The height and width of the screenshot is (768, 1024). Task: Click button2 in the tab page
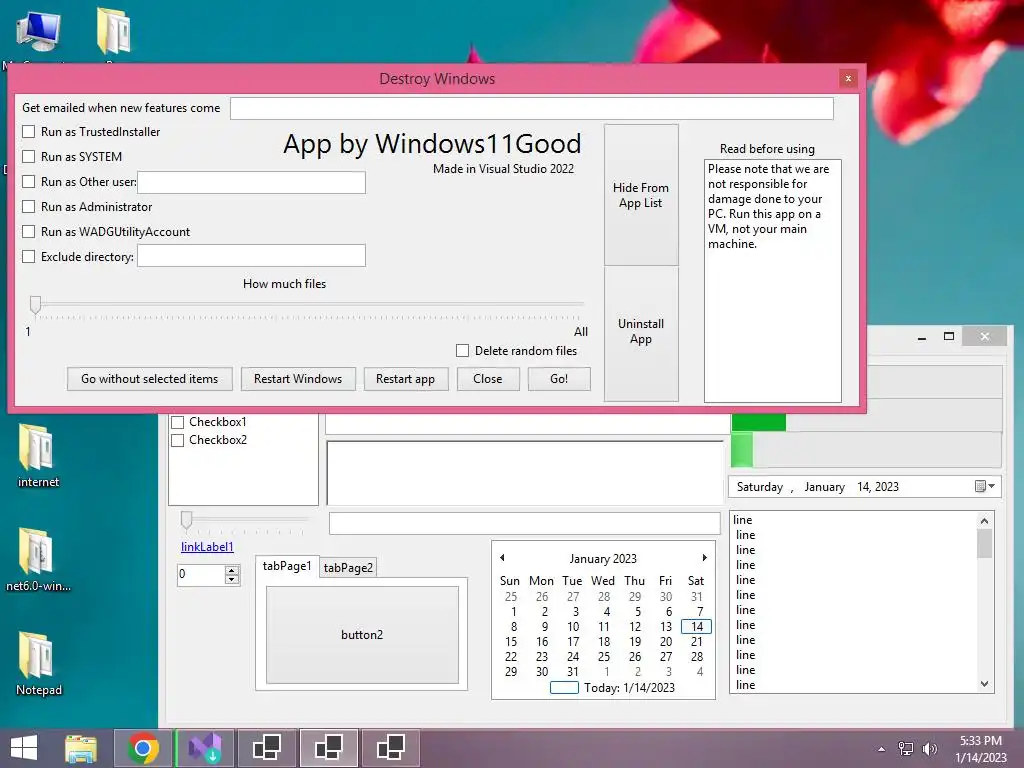(x=362, y=635)
